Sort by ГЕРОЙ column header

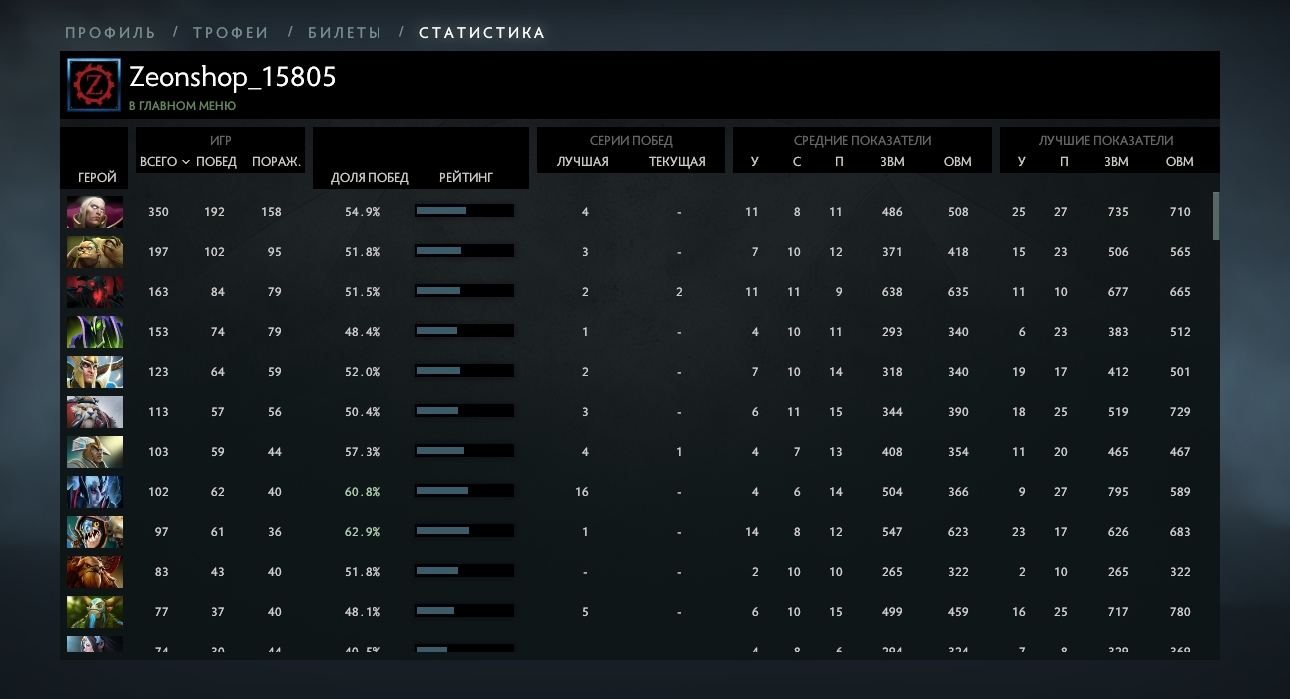[x=97, y=178]
